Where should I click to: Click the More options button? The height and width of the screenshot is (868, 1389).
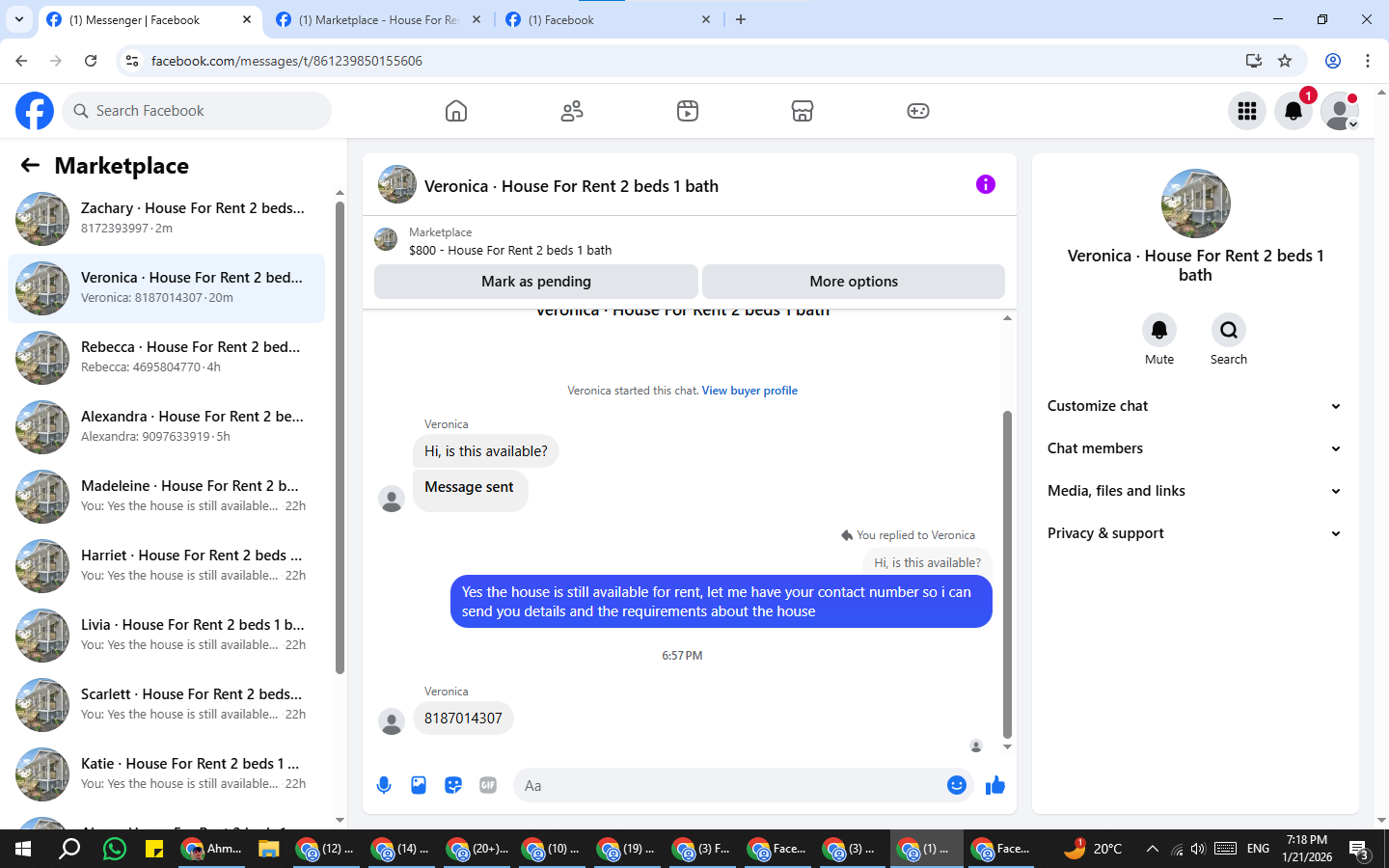(854, 282)
